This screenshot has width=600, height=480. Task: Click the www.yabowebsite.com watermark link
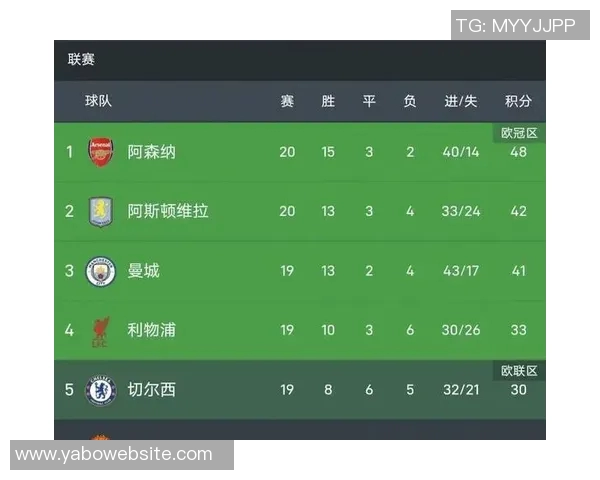[x=114, y=454]
